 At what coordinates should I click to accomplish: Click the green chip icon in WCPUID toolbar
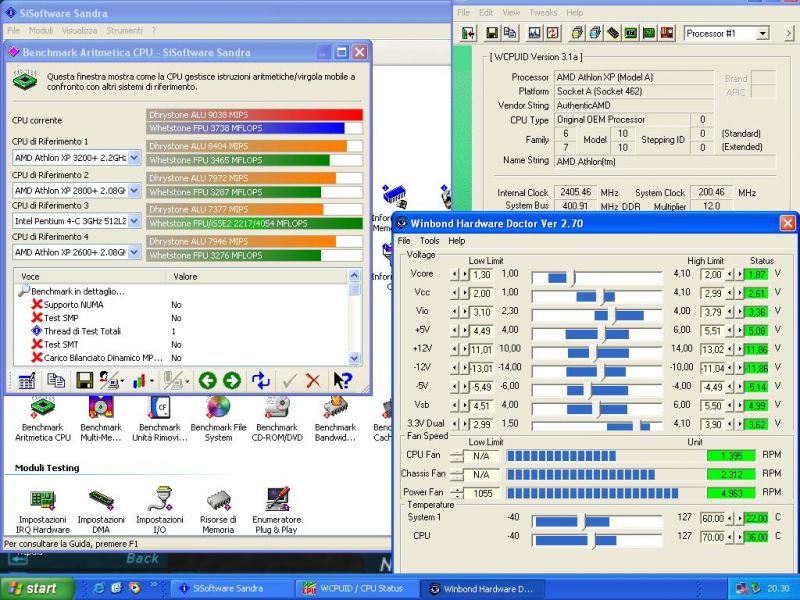point(631,34)
